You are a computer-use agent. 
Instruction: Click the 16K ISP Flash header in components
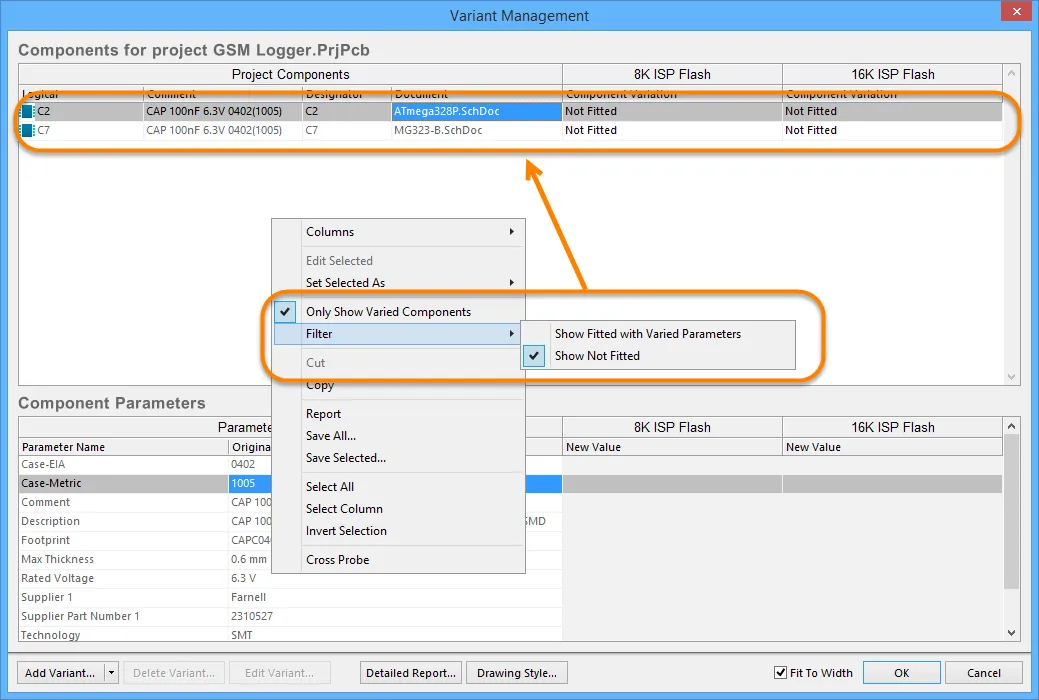[x=893, y=74]
